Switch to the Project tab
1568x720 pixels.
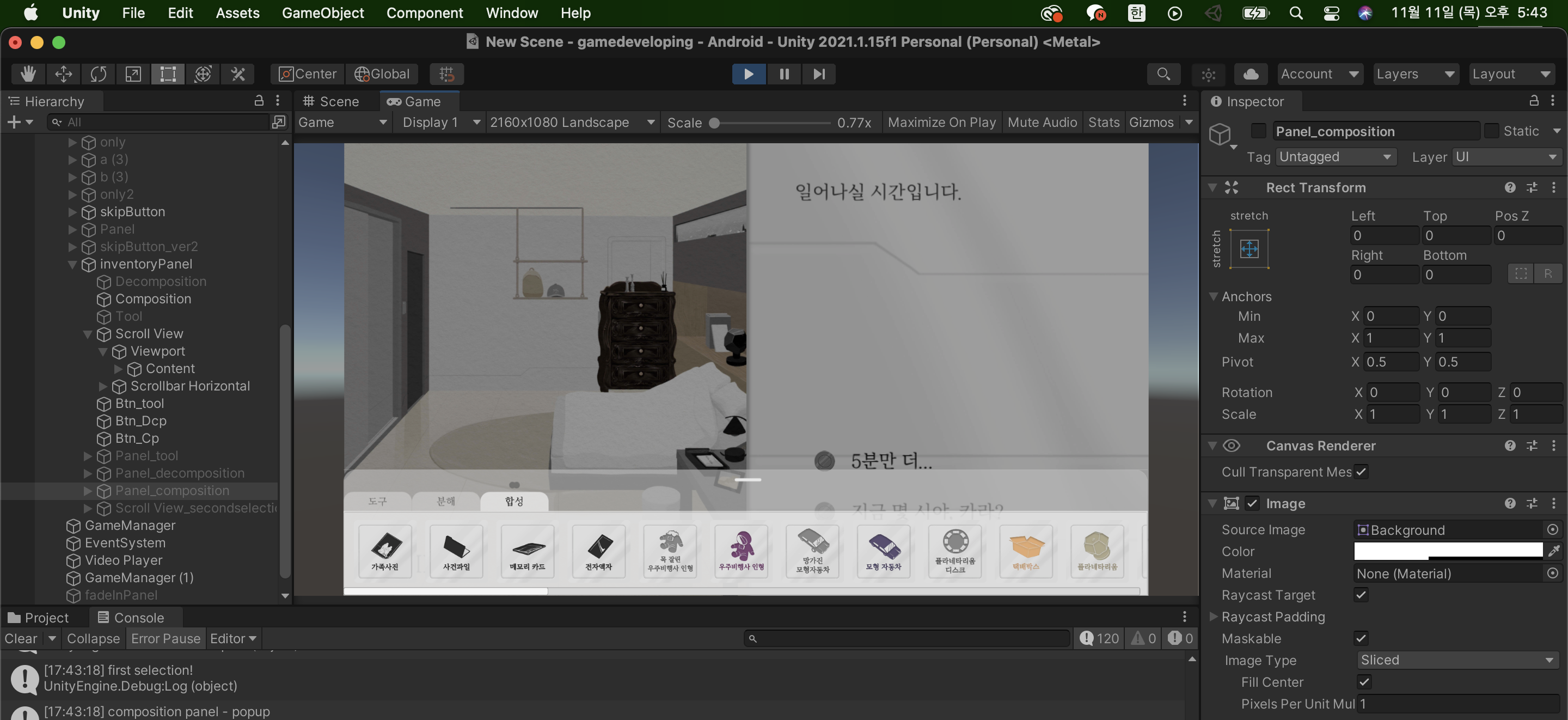tap(39, 617)
